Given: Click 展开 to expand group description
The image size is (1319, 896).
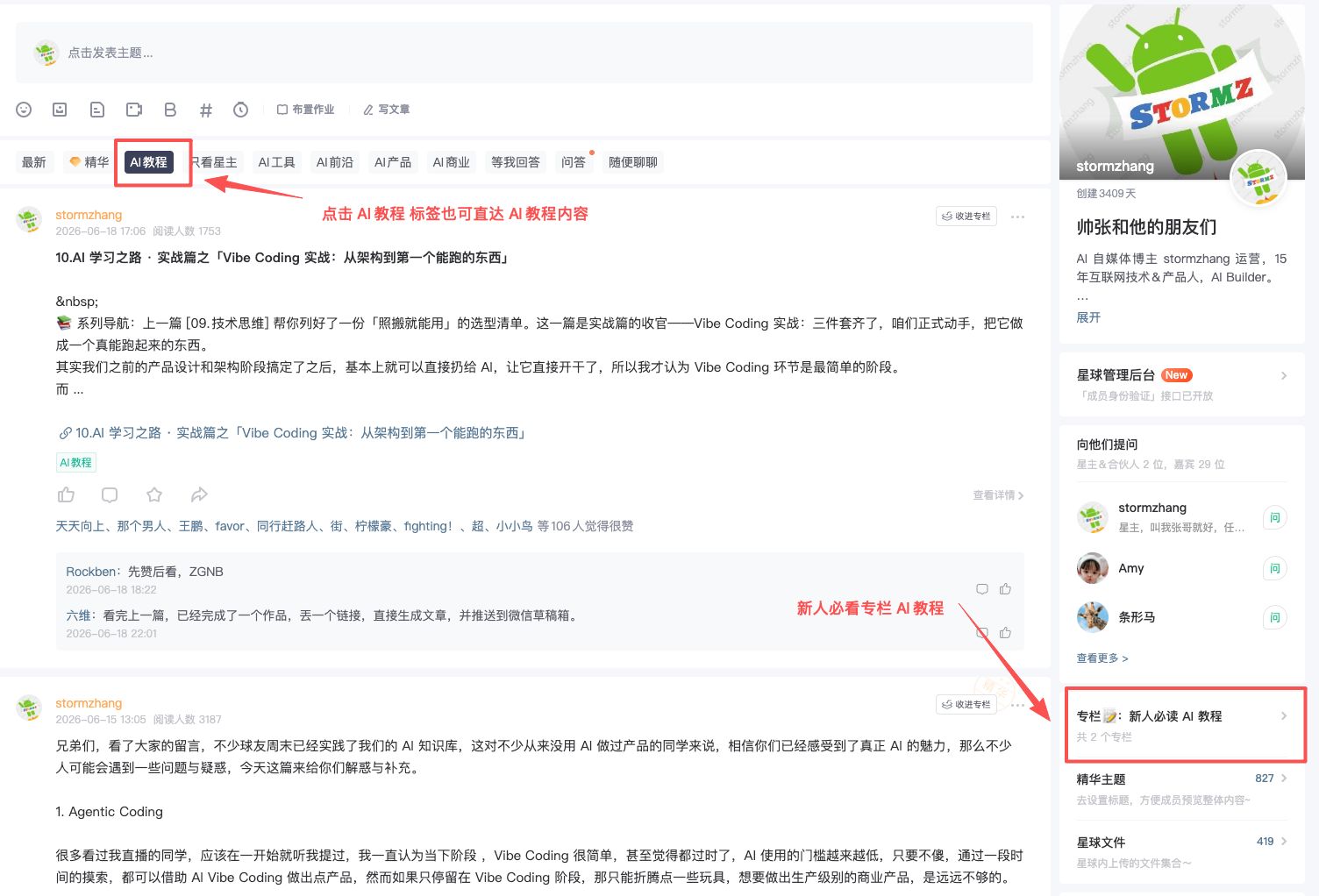Looking at the screenshot, I should (1088, 317).
